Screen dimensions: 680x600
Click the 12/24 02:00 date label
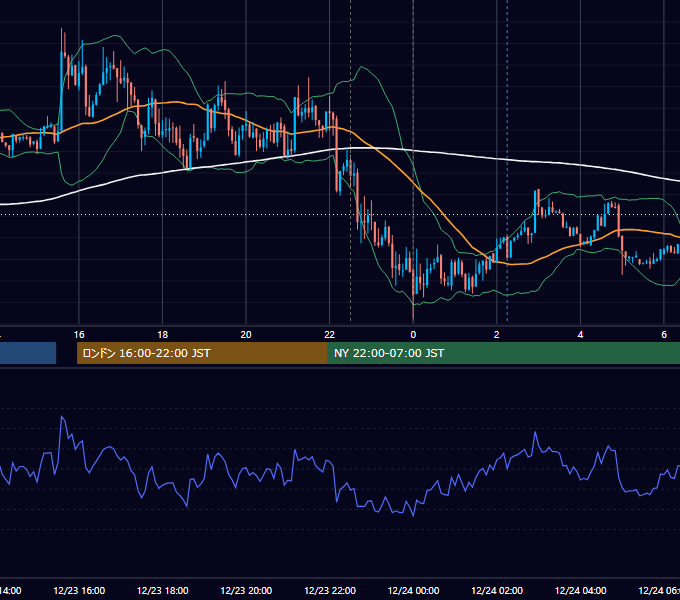click(497, 590)
